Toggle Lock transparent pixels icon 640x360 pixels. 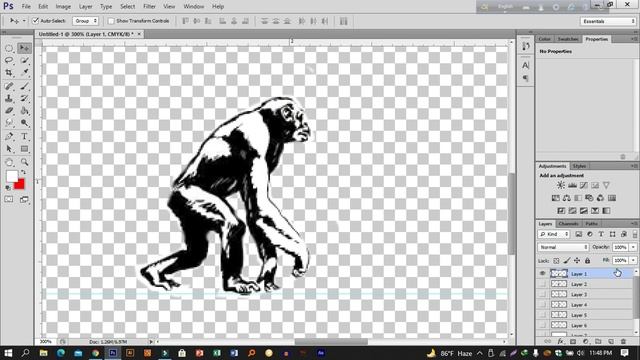tap(556, 260)
